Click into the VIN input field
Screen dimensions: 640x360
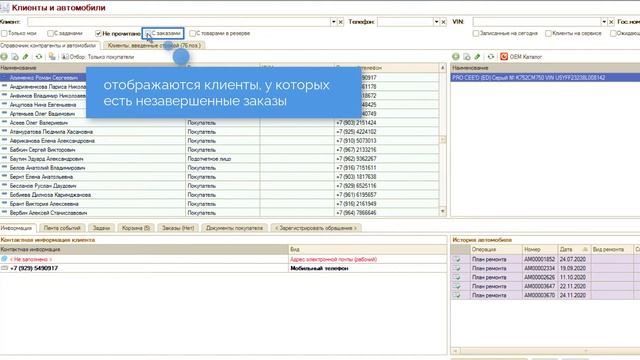click(537, 22)
